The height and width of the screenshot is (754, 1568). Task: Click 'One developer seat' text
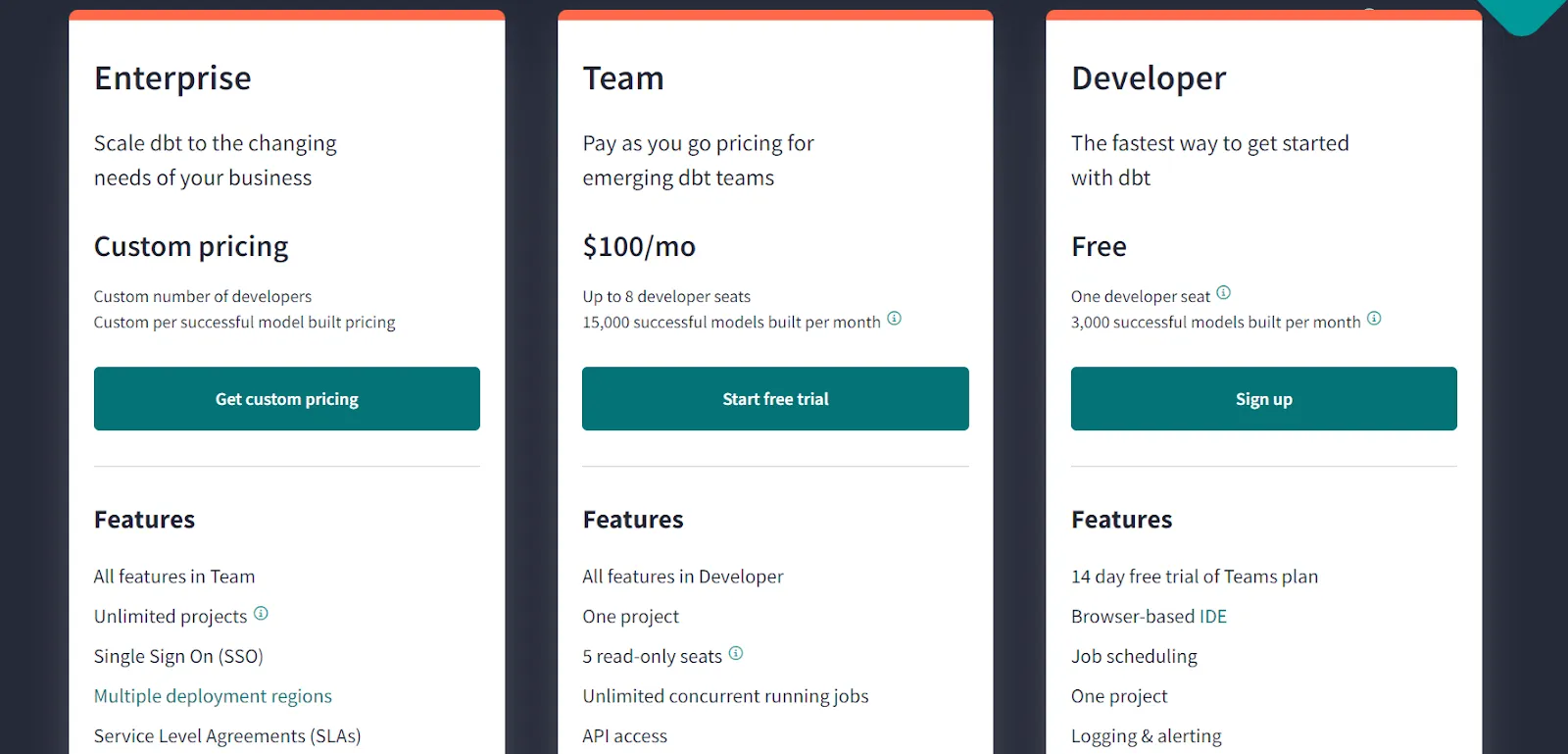tap(1141, 297)
